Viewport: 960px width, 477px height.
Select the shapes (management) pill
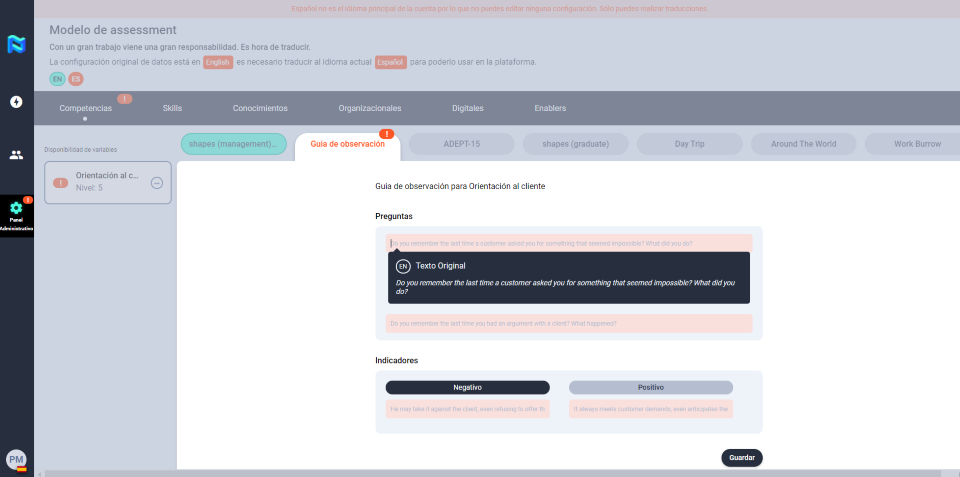(233, 144)
